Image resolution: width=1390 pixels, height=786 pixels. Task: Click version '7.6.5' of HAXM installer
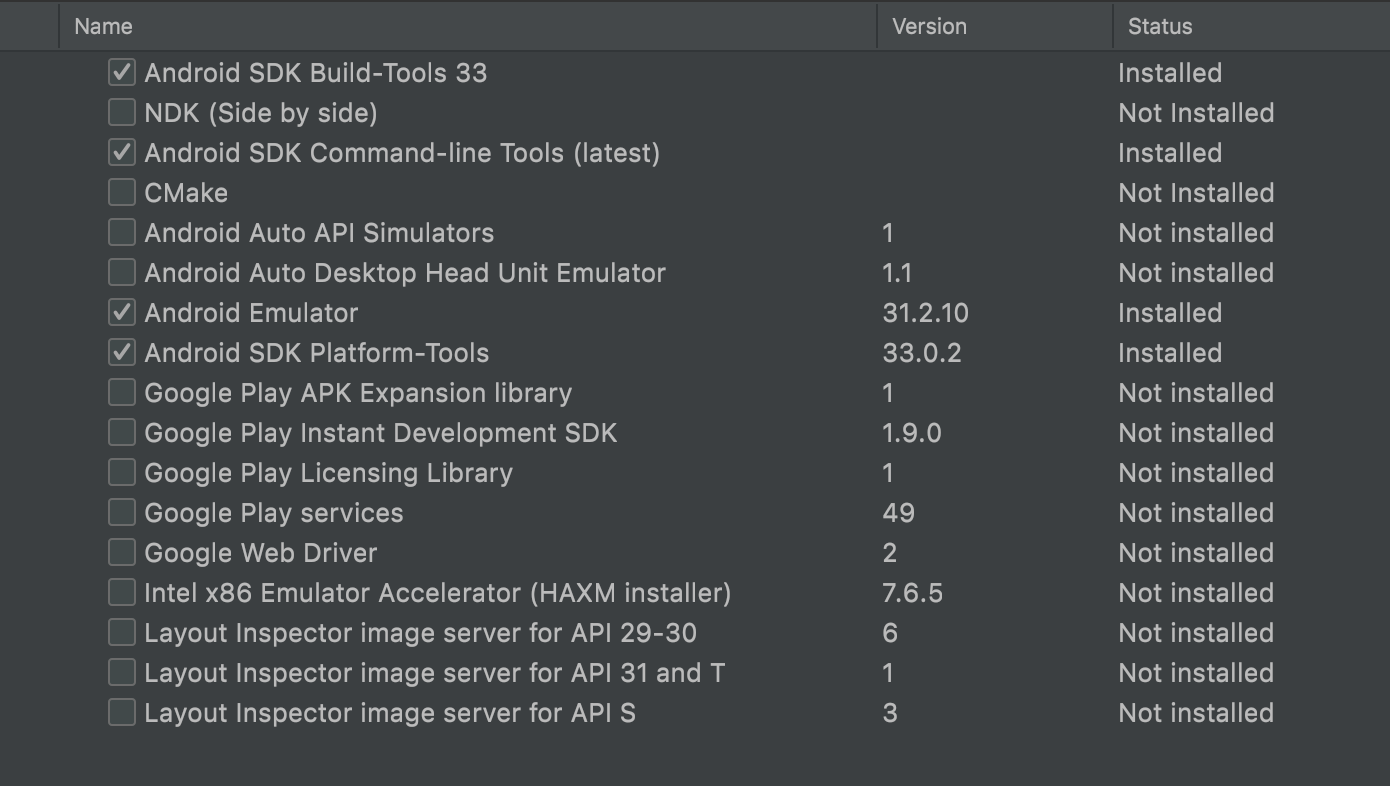click(x=913, y=593)
